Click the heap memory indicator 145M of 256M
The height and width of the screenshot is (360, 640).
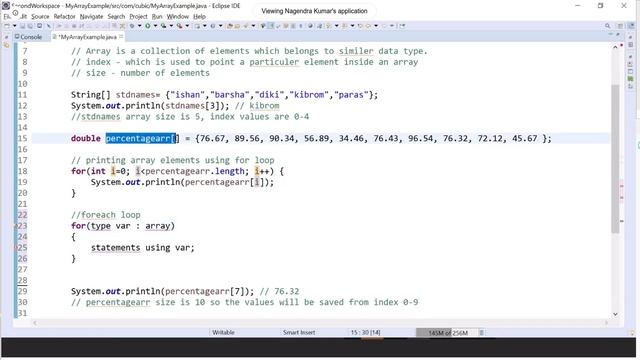tap(447, 333)
